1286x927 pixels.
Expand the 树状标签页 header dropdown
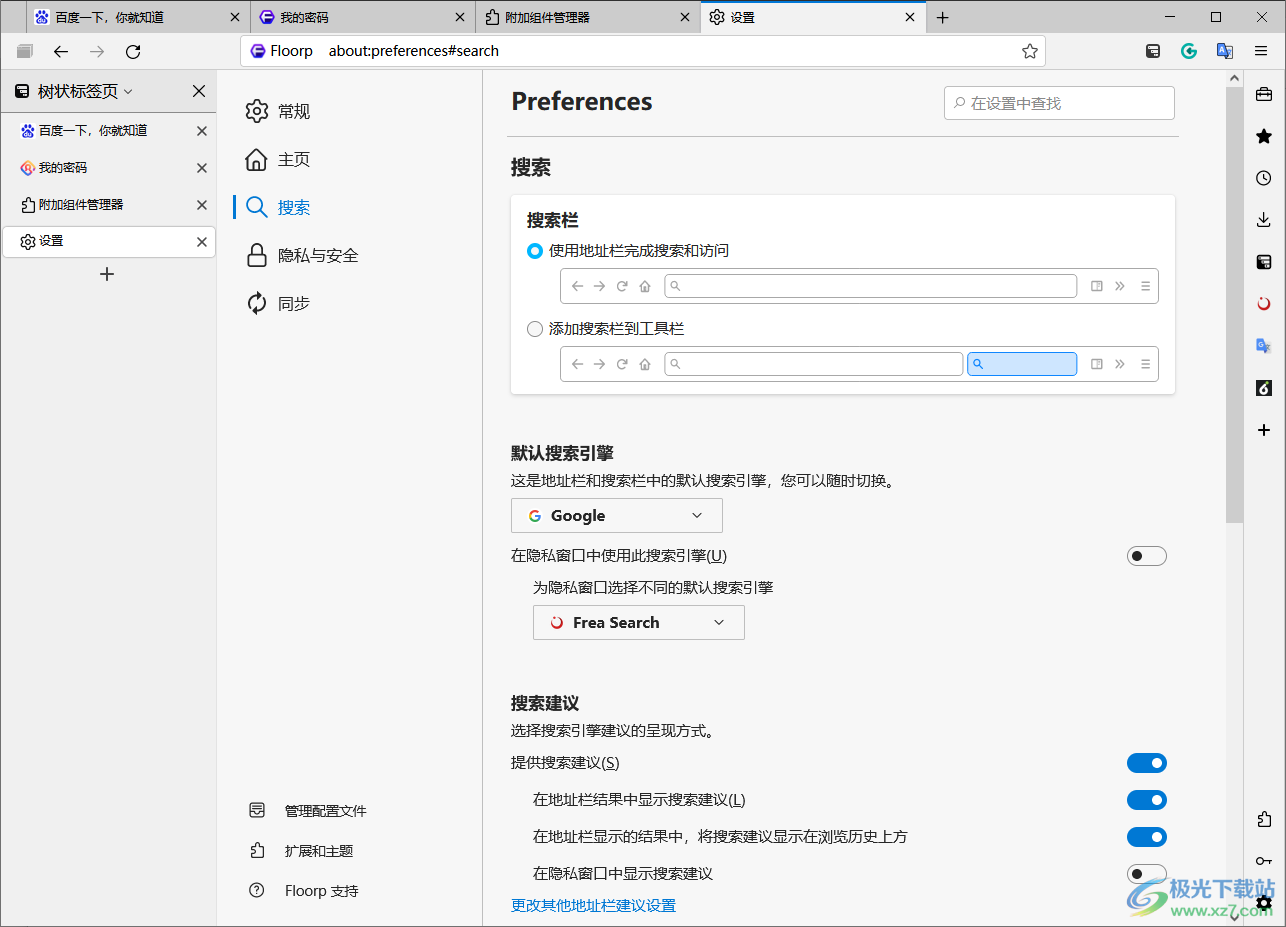coord(128,91)
